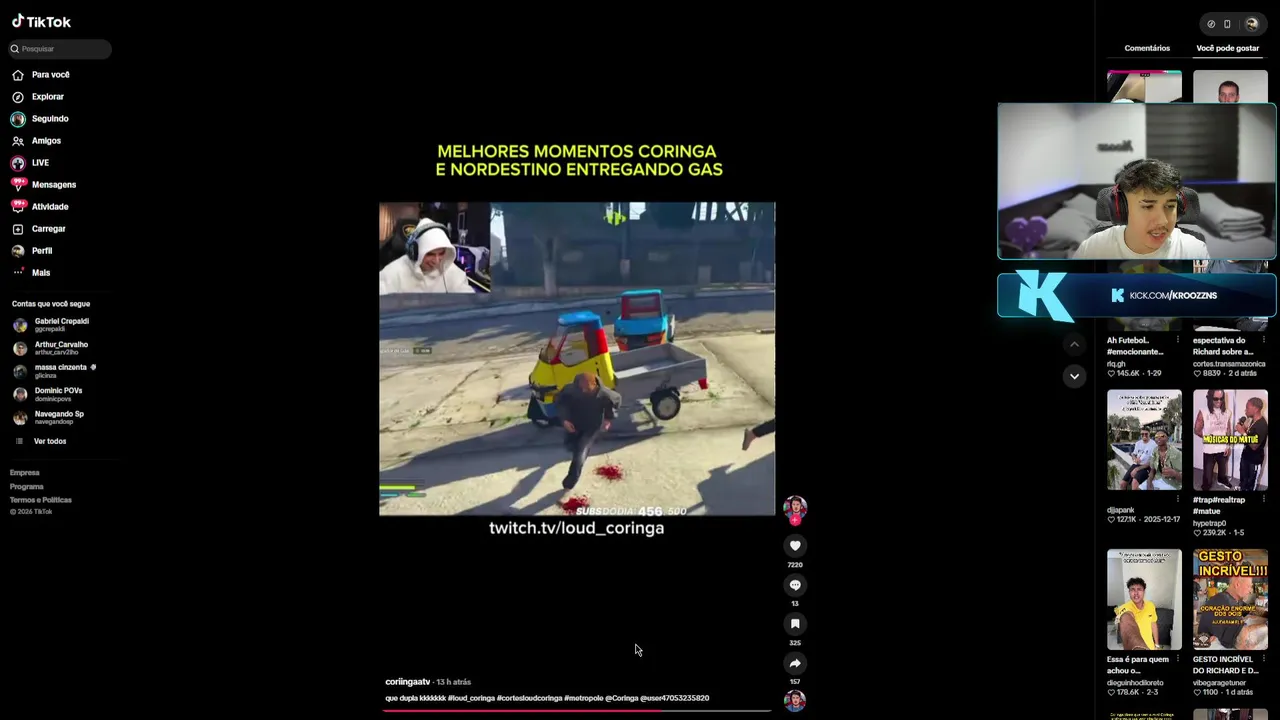Focus the Pesquisar search field
Image resolution: width=1280 pixels, height=720 pixels.
(x=60, y=49)
